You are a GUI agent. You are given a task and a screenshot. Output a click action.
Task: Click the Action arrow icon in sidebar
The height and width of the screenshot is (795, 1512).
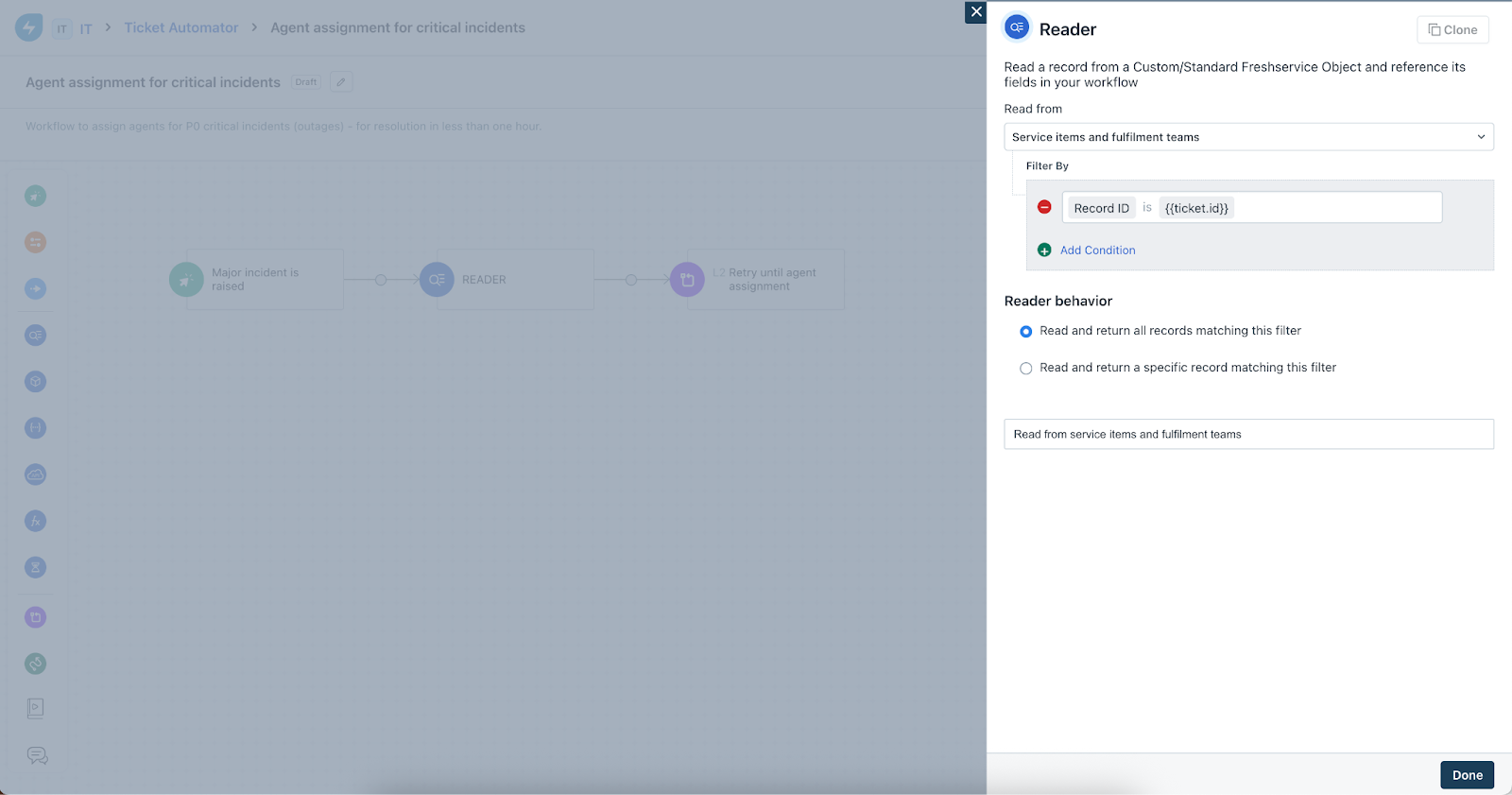[35, 288]
